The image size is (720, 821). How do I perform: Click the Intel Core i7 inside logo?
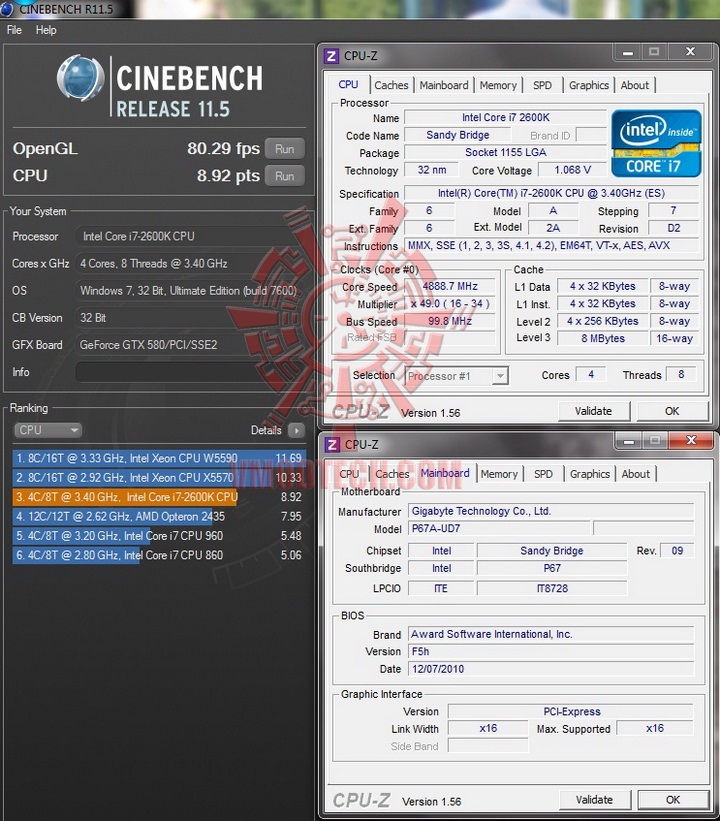click(656, 143)
